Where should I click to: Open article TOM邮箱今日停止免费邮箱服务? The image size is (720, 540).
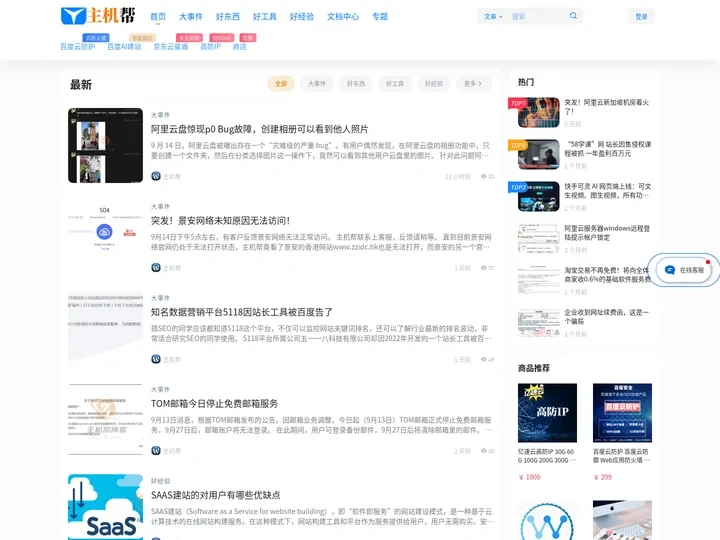point(214,404)
